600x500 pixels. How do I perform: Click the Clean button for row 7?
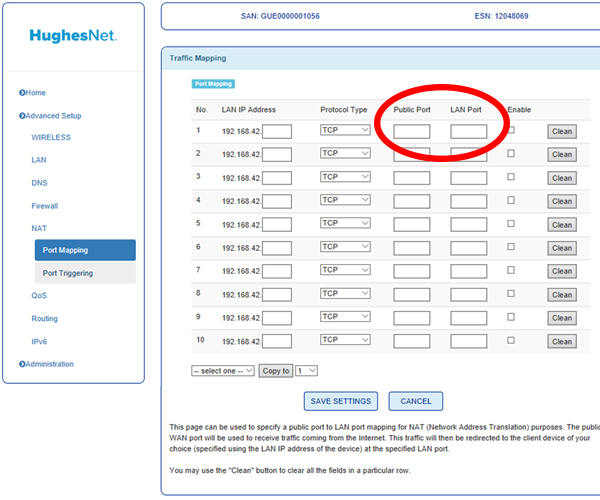point(562,271)
